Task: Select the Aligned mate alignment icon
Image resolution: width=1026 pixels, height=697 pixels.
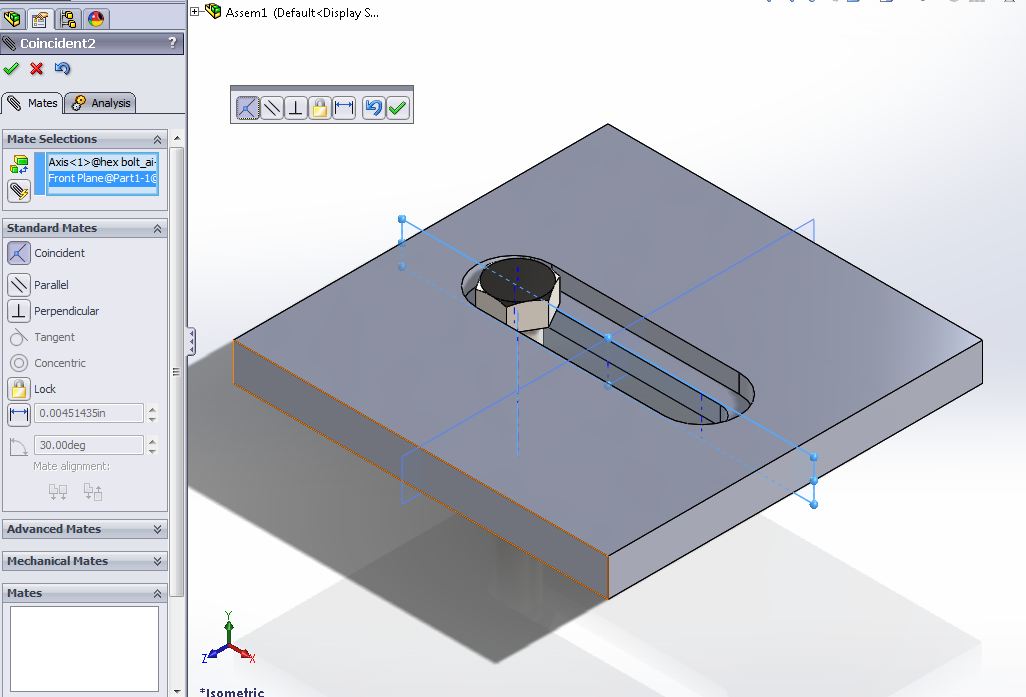Action: pyautogui.click(x=58, y=491)
